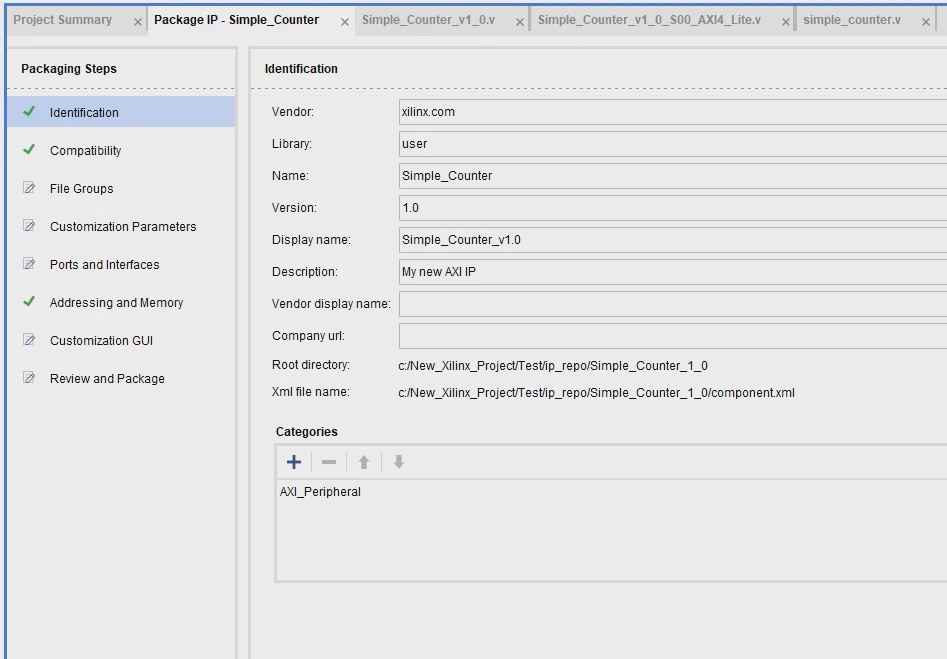
Task: Click the green checkmark beside Addressing and Memory
Action: (29, 301)
